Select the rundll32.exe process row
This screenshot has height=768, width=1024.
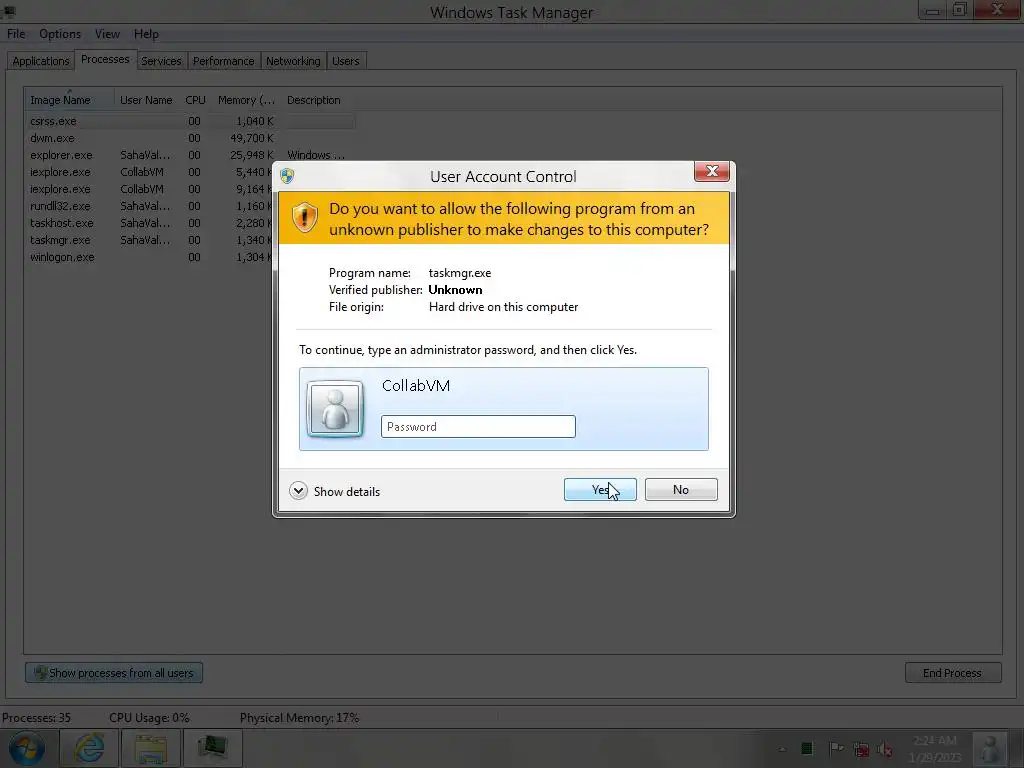point(149,206)
